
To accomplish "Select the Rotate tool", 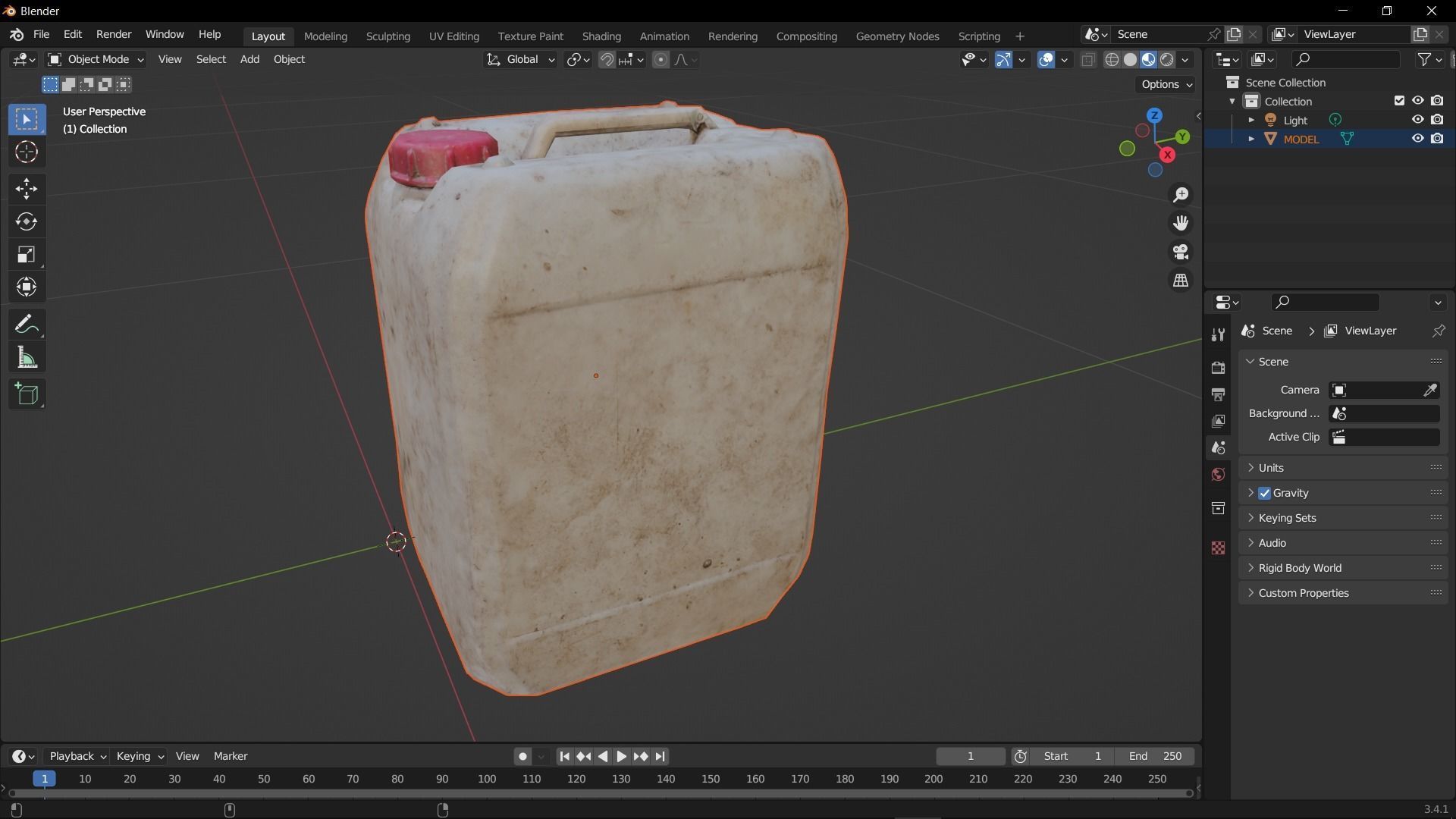I will 27,221.
